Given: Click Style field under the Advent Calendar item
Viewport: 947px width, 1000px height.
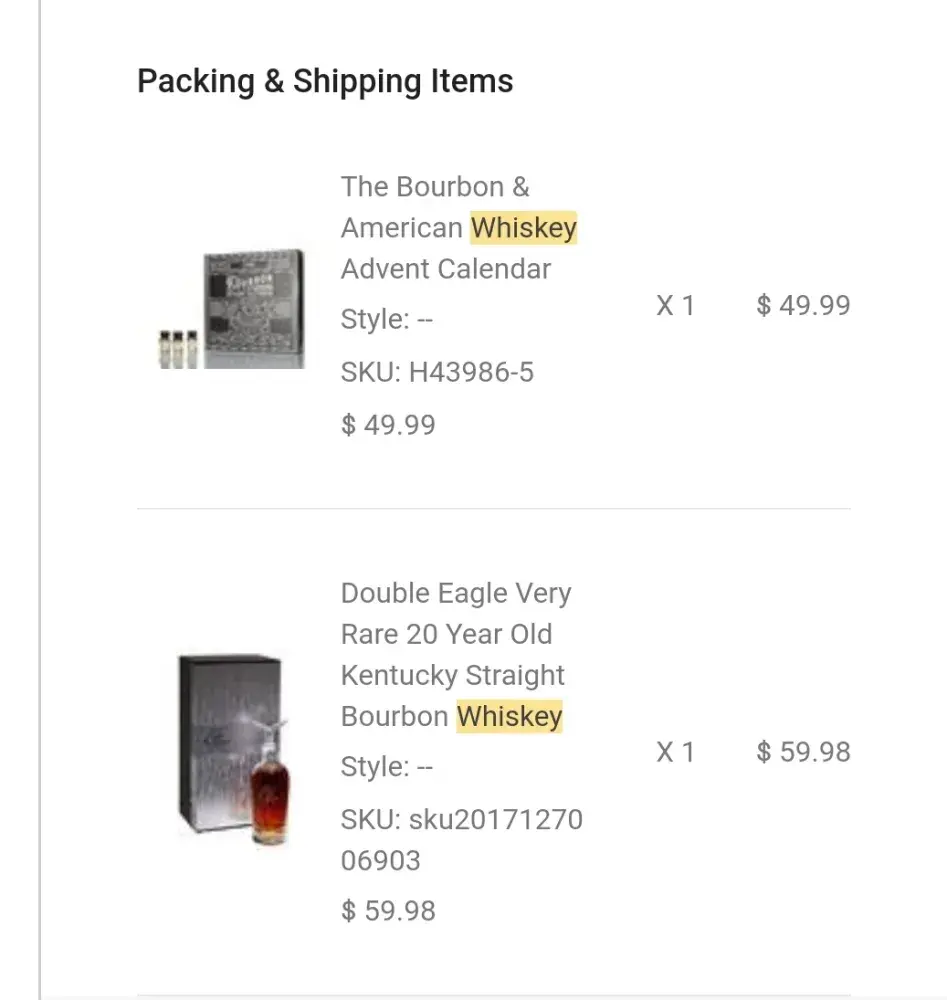Looking at the screenshot, I should click(x=387, y=320).
